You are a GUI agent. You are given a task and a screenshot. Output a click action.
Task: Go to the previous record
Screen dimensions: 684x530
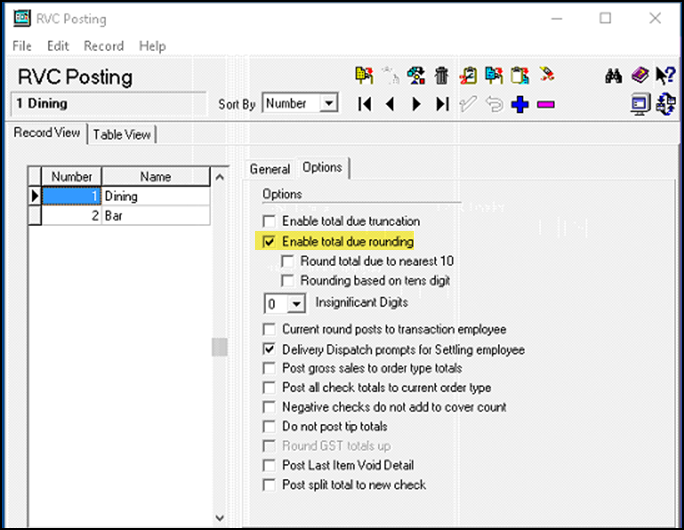[391, 103]
